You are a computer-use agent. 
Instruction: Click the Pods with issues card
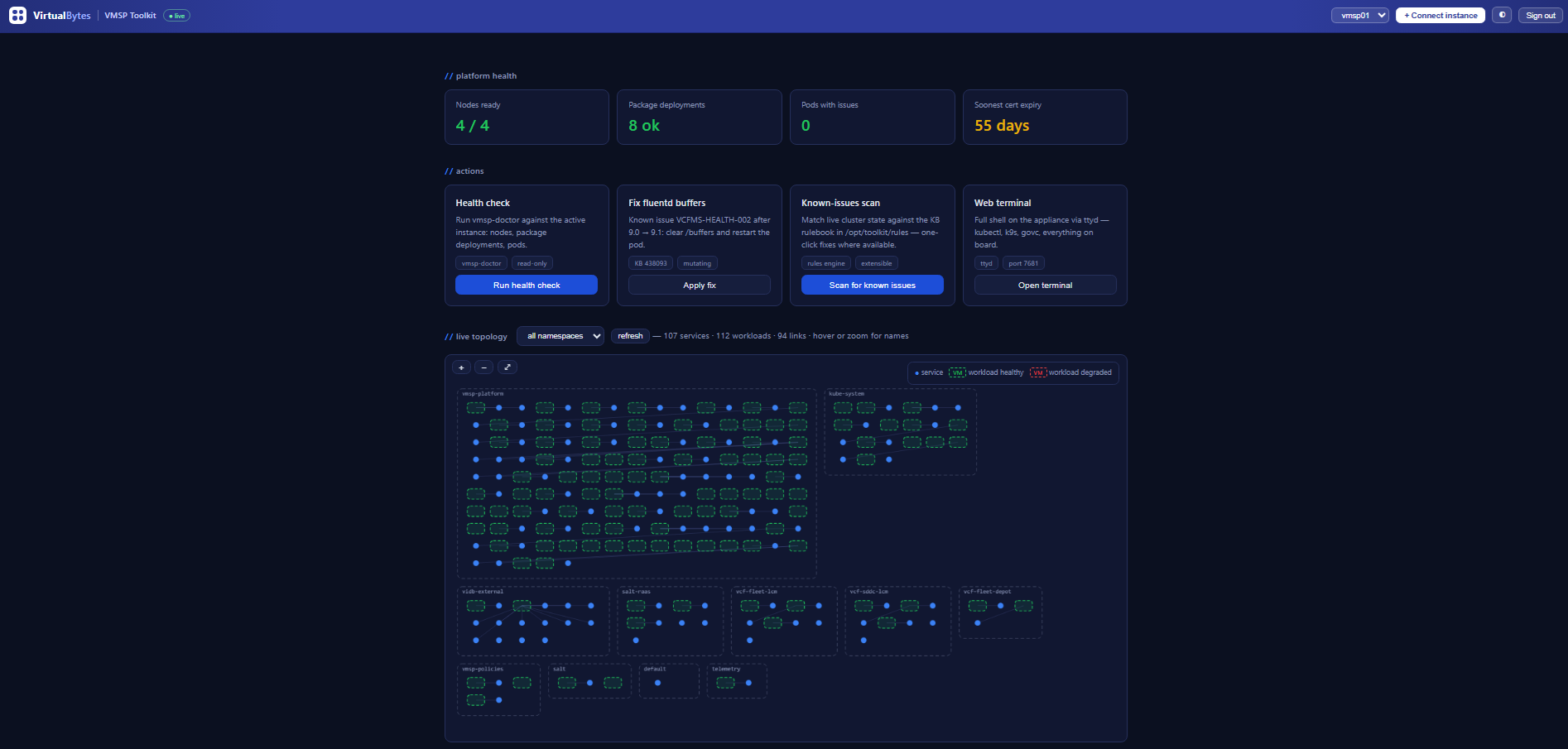tap(873, 117)
